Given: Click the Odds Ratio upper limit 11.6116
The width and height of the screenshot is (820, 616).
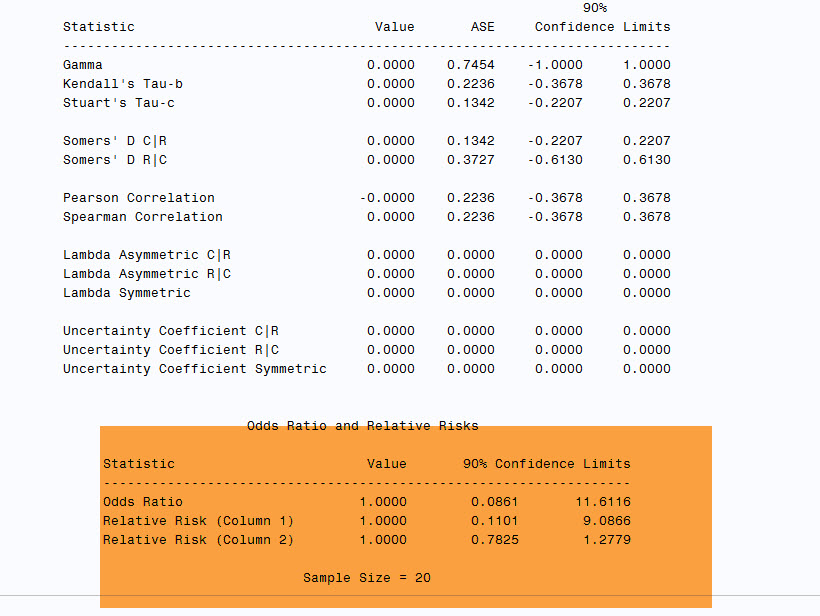Looking at the screenshot, I should click(x=603, y=502).
